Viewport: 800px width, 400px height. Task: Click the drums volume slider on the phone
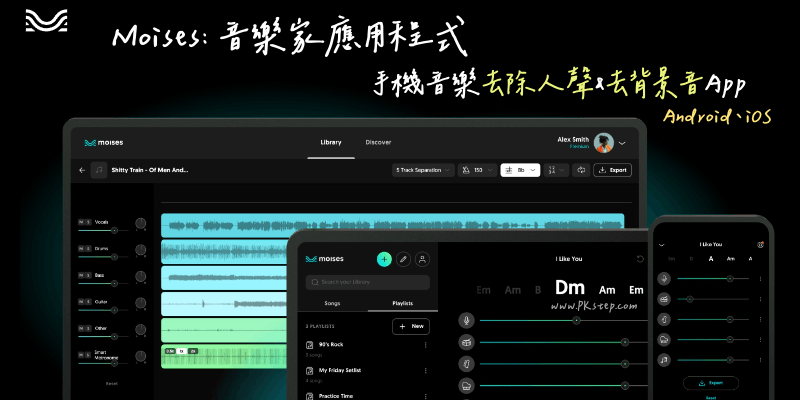pos(713,299)
